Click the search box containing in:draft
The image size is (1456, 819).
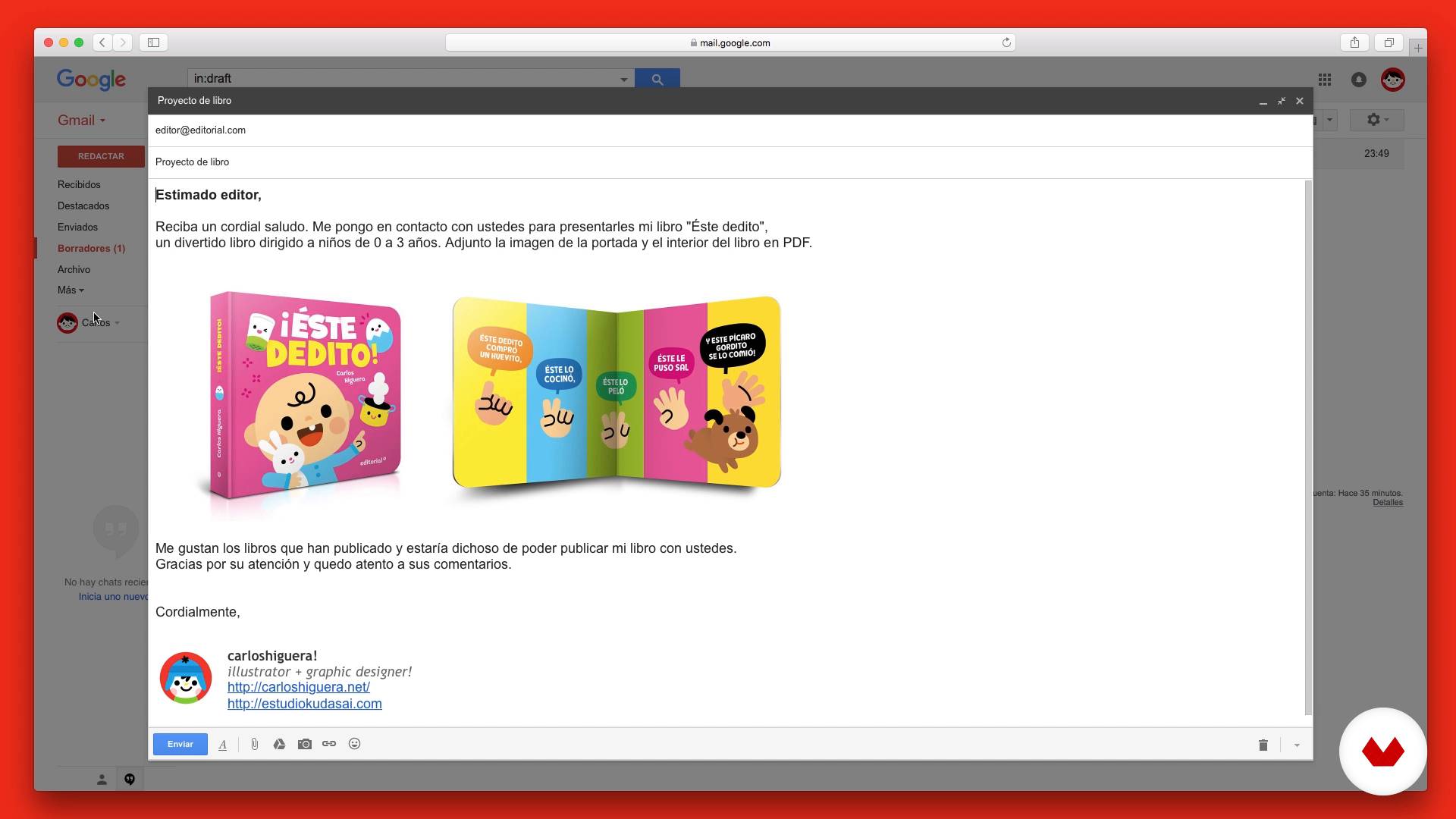(x=402, y=78)
